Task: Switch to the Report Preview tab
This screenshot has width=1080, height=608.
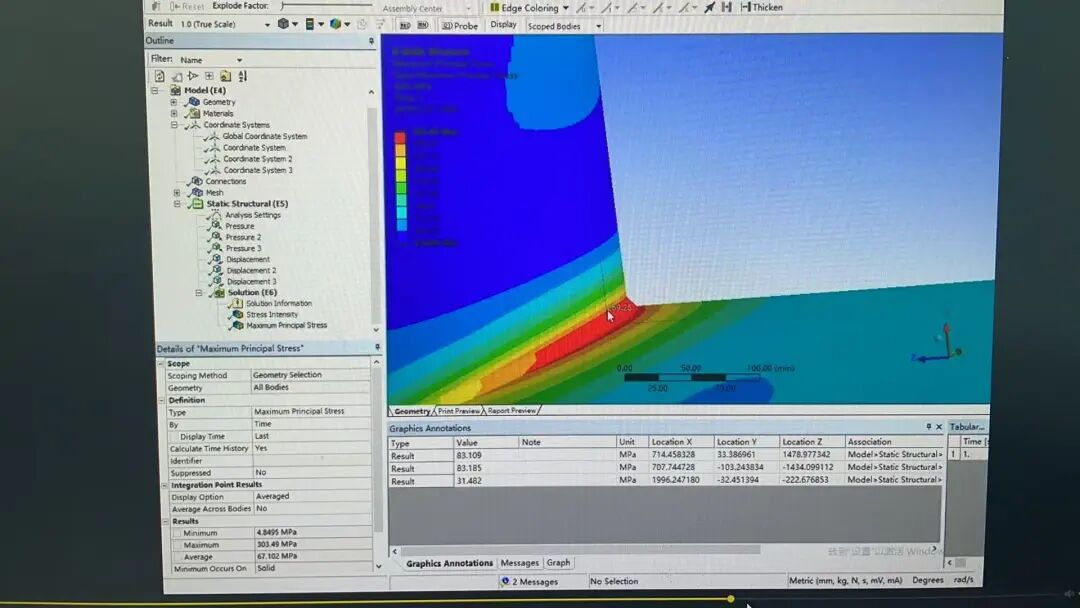Action: (511, 410)
